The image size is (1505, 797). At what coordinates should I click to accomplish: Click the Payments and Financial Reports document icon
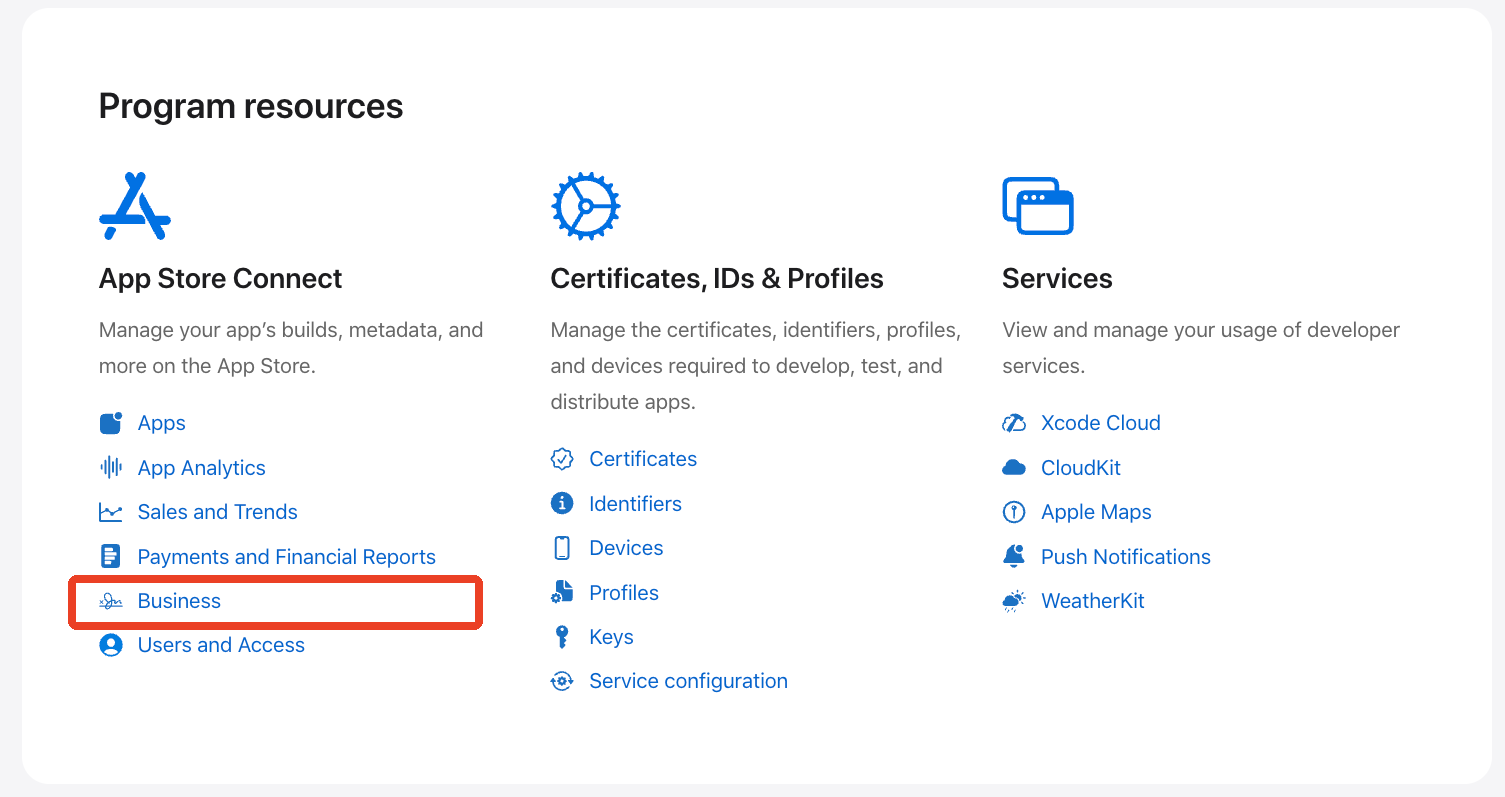111,556
